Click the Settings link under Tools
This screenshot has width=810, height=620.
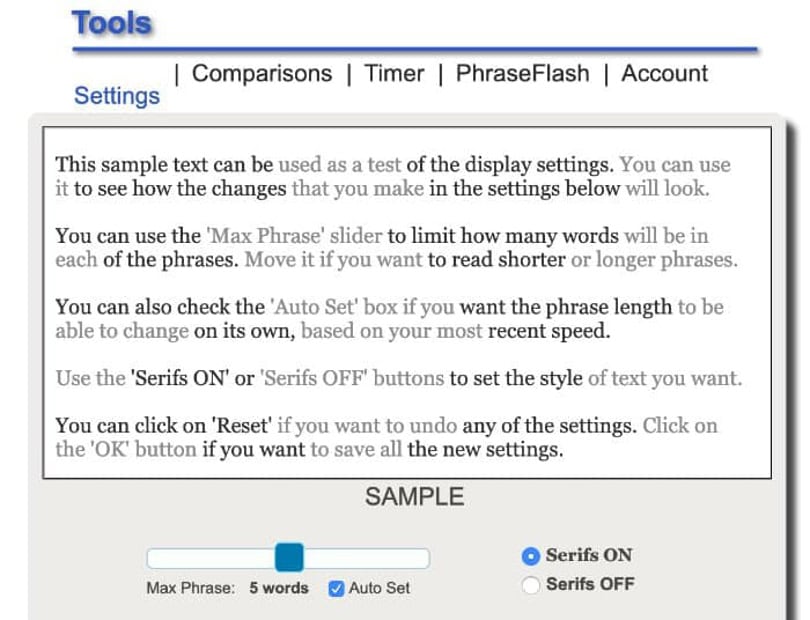coord(116,95)
